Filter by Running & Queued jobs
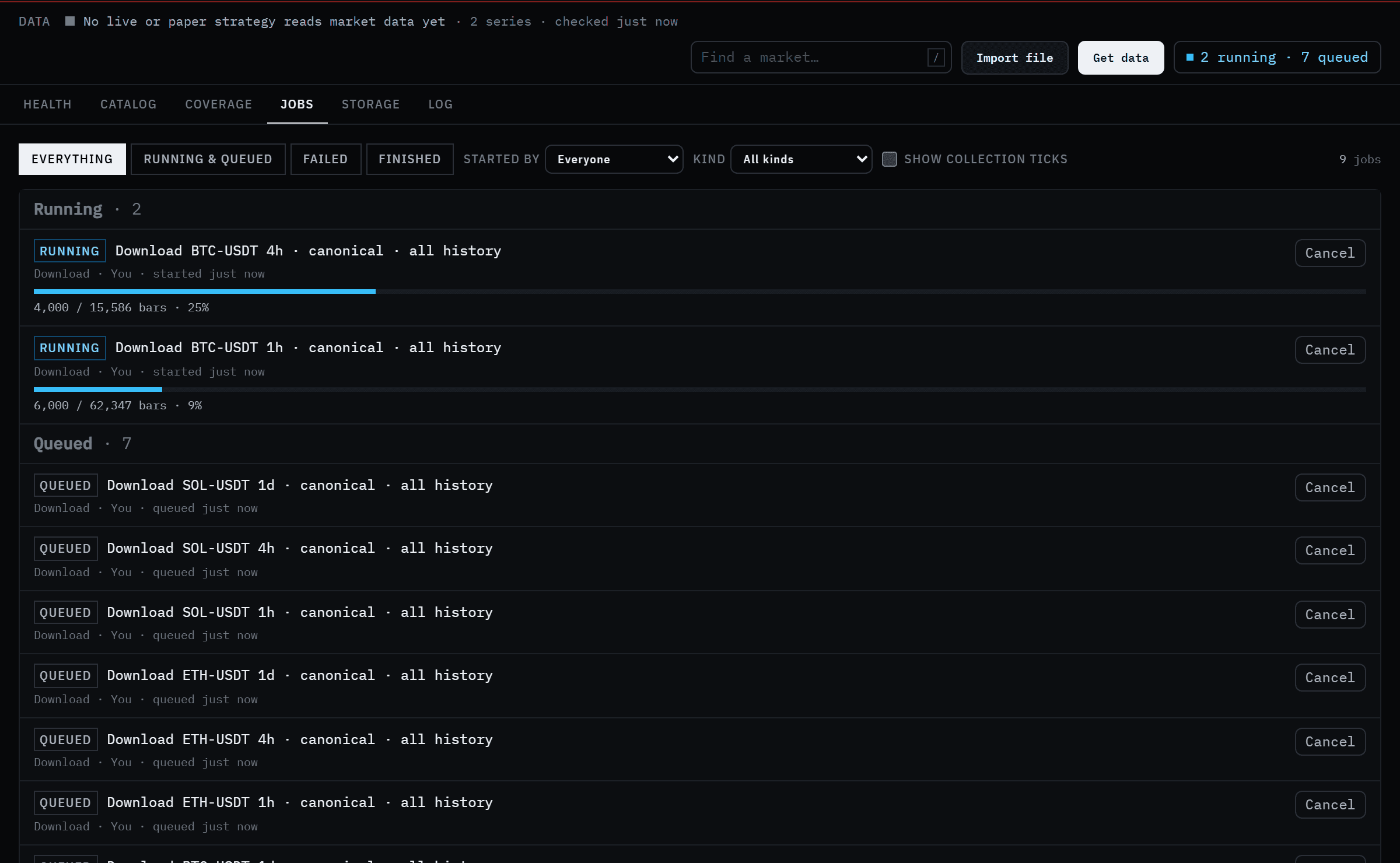 pos(208,159)
